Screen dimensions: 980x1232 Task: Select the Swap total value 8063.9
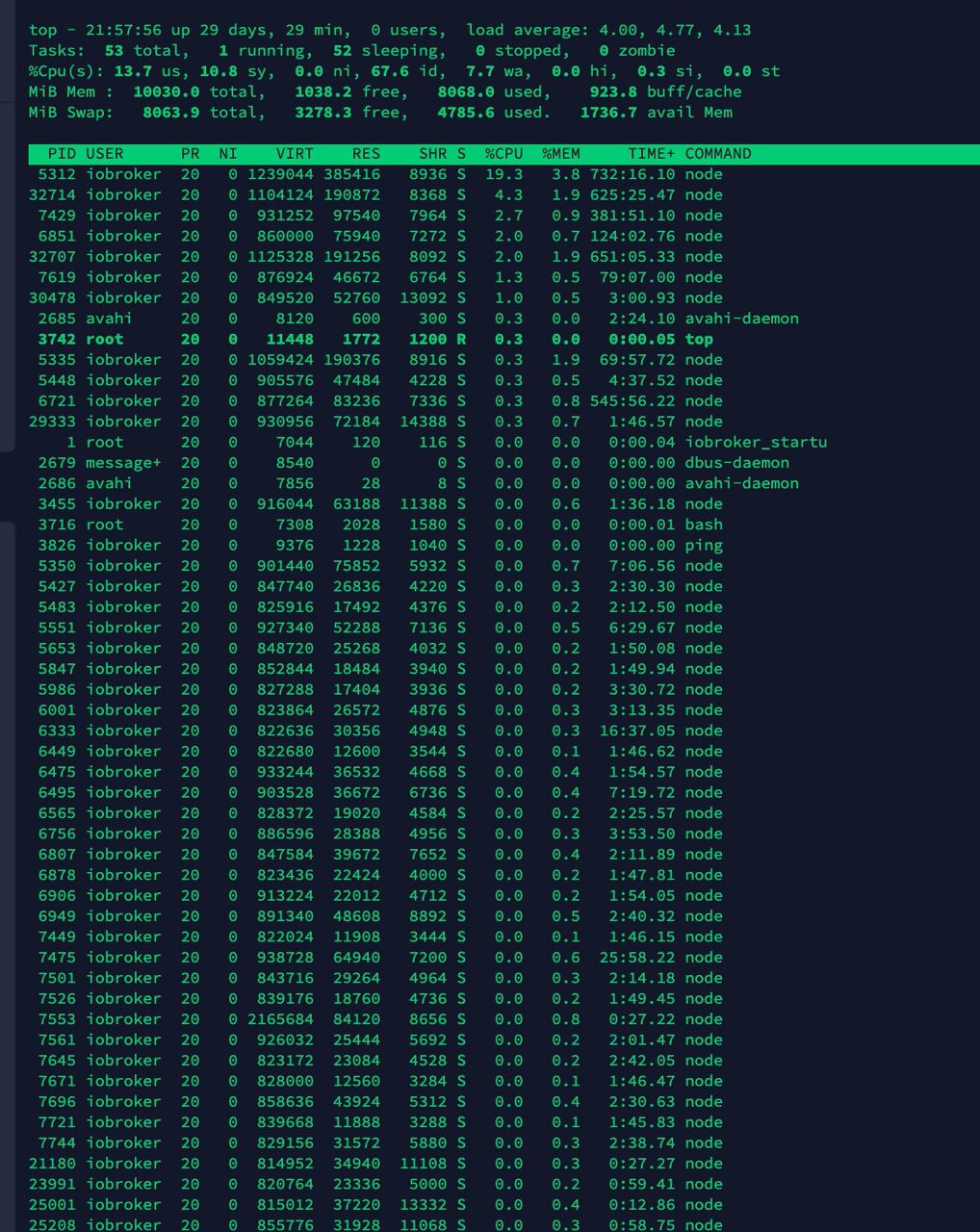pos(170,113)
